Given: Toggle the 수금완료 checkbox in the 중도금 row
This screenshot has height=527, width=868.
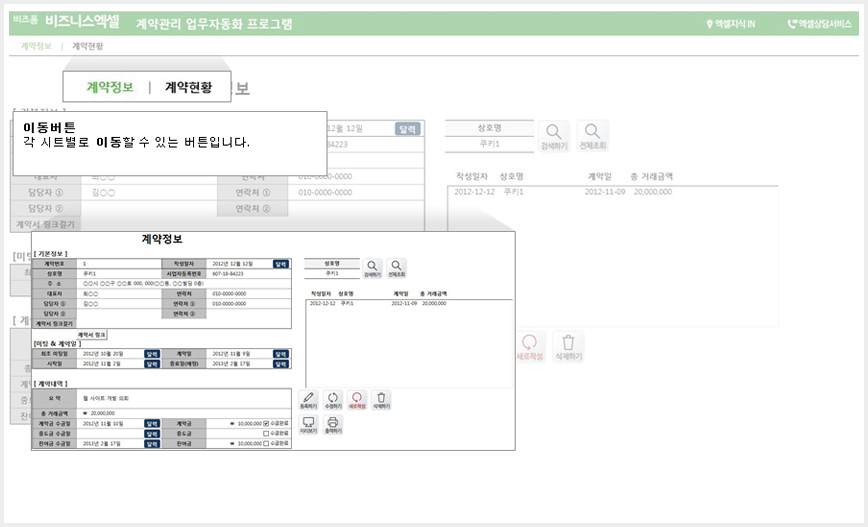Looking at the screenshot, I should click(266, 433).
